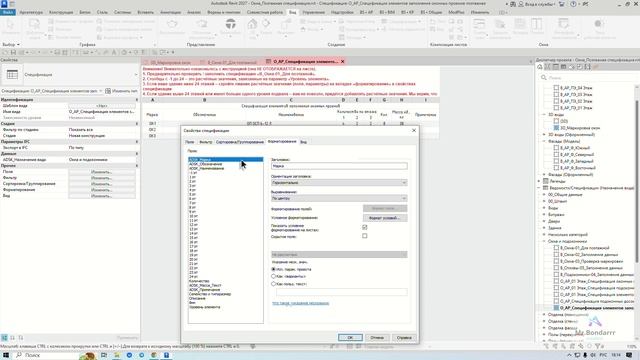Select Уровень элемента in fields list
Viewport: 640px width, 360px height.
pos(204,307)
